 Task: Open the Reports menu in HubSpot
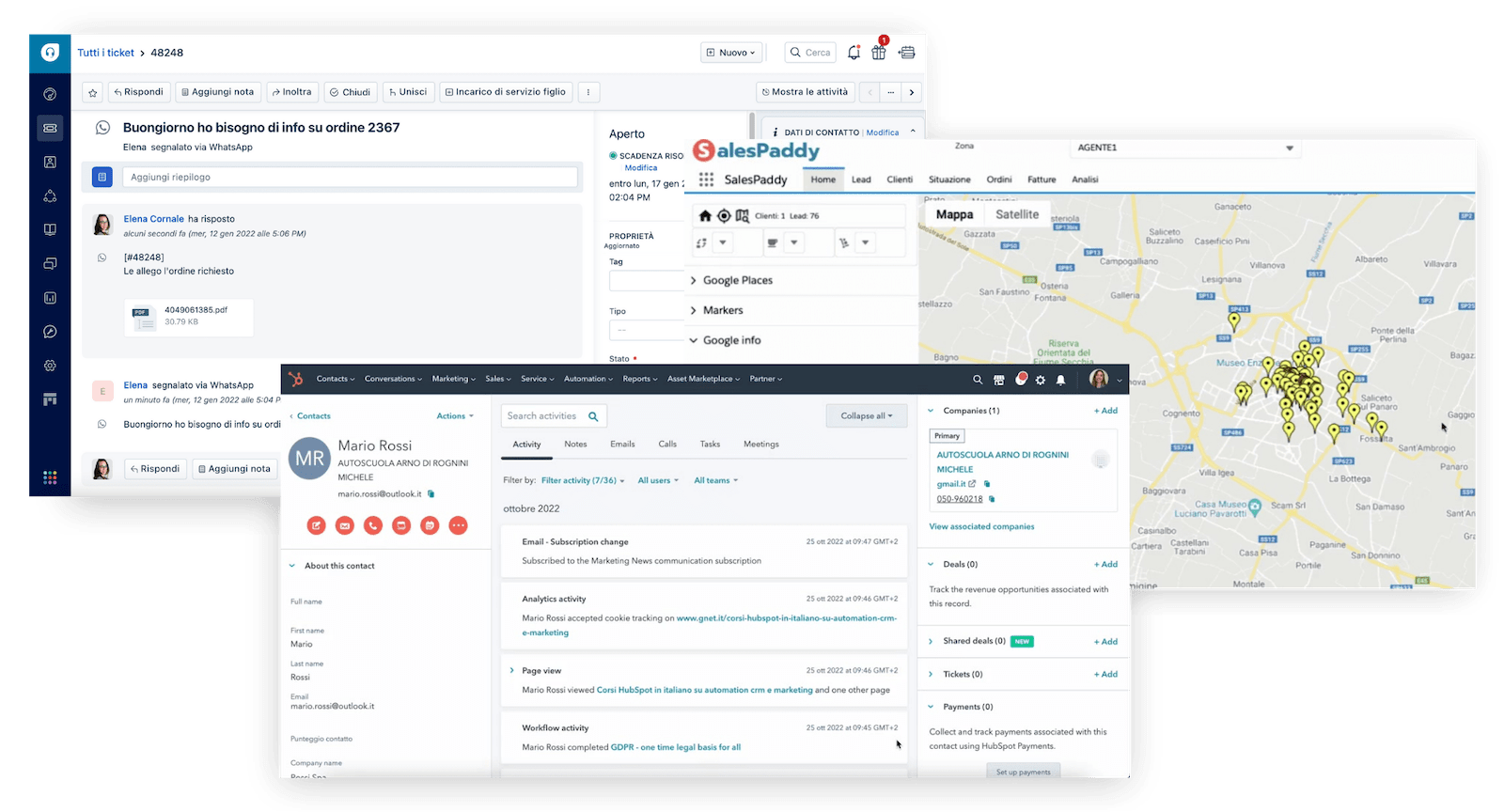[640, 379]
